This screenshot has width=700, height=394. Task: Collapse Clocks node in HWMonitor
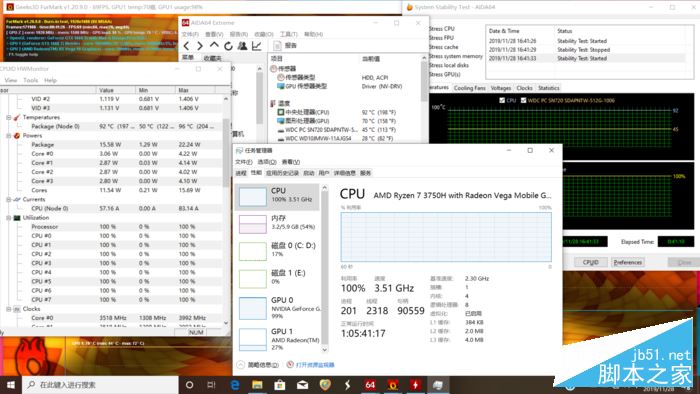click(x=8, y=309)
